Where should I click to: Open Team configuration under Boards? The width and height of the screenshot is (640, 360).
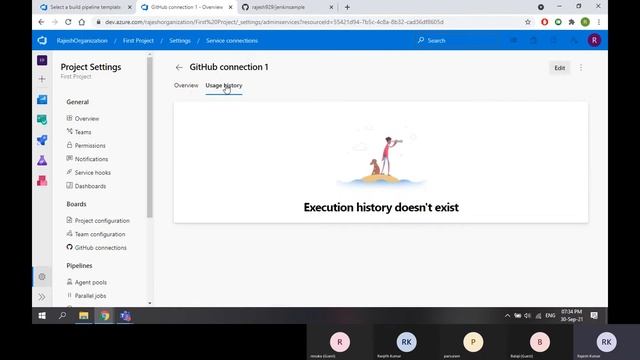point(96,234)
